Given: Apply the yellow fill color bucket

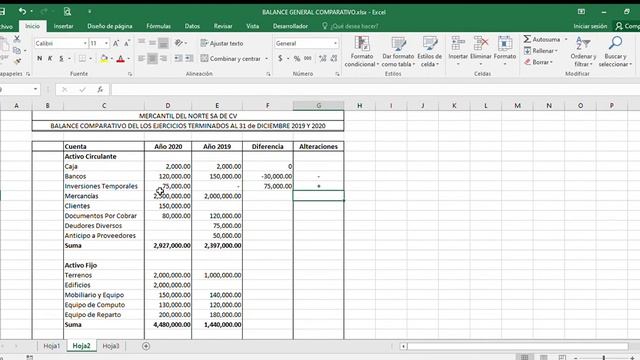Looking at the screenshot, I should point(104,59).
